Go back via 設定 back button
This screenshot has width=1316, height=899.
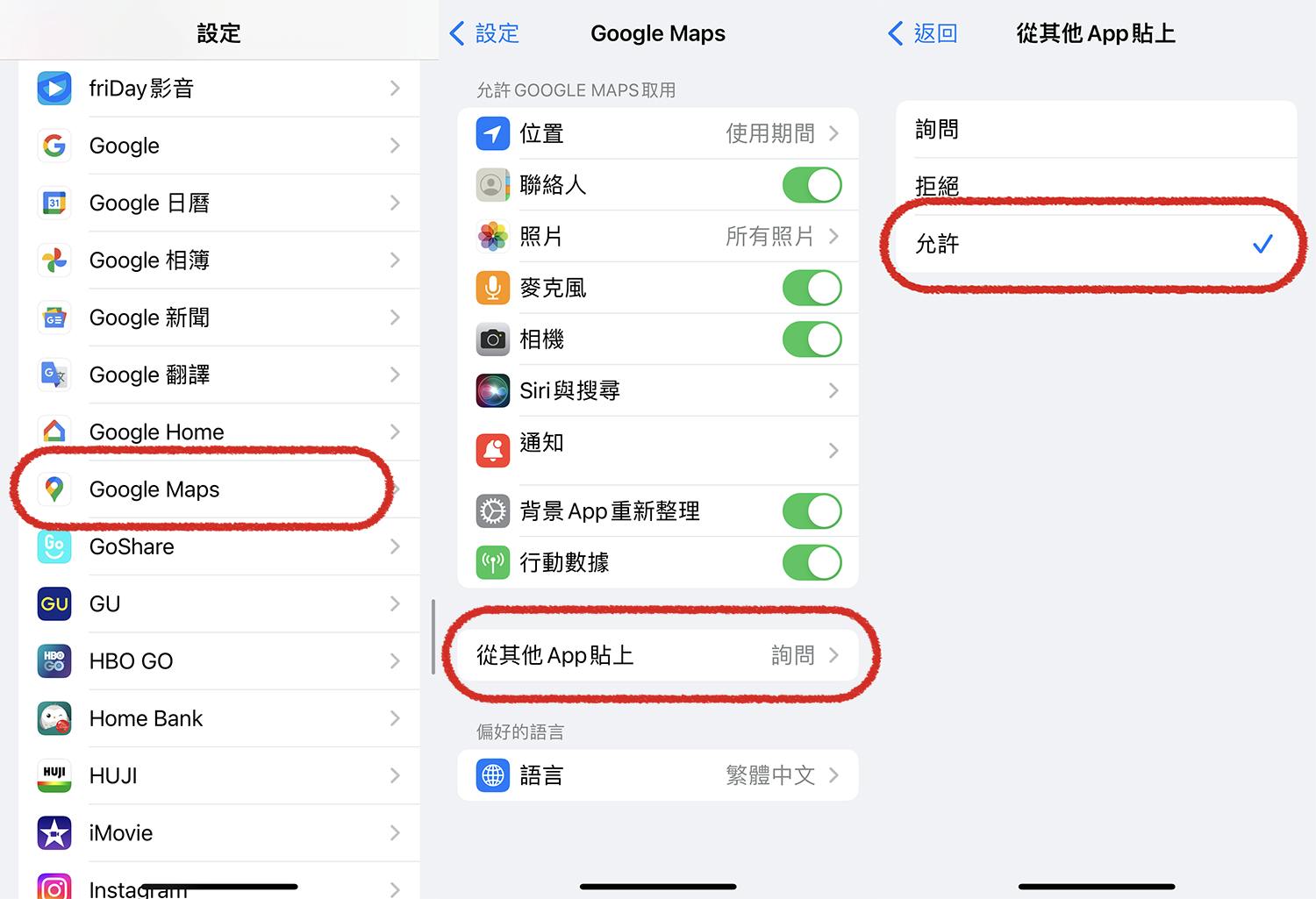[x=484, y=33]
